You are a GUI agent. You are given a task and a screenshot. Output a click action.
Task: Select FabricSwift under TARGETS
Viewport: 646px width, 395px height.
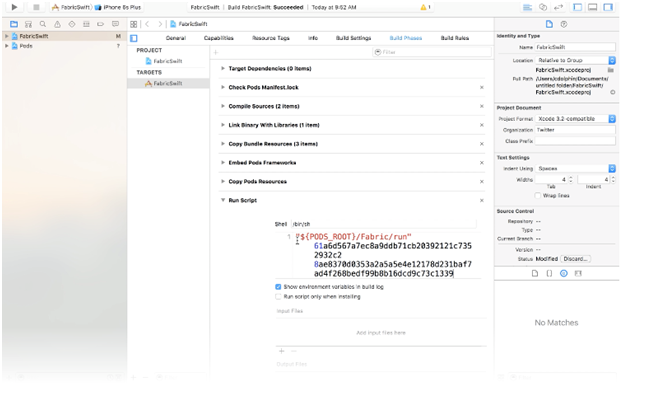pos(168,83)
